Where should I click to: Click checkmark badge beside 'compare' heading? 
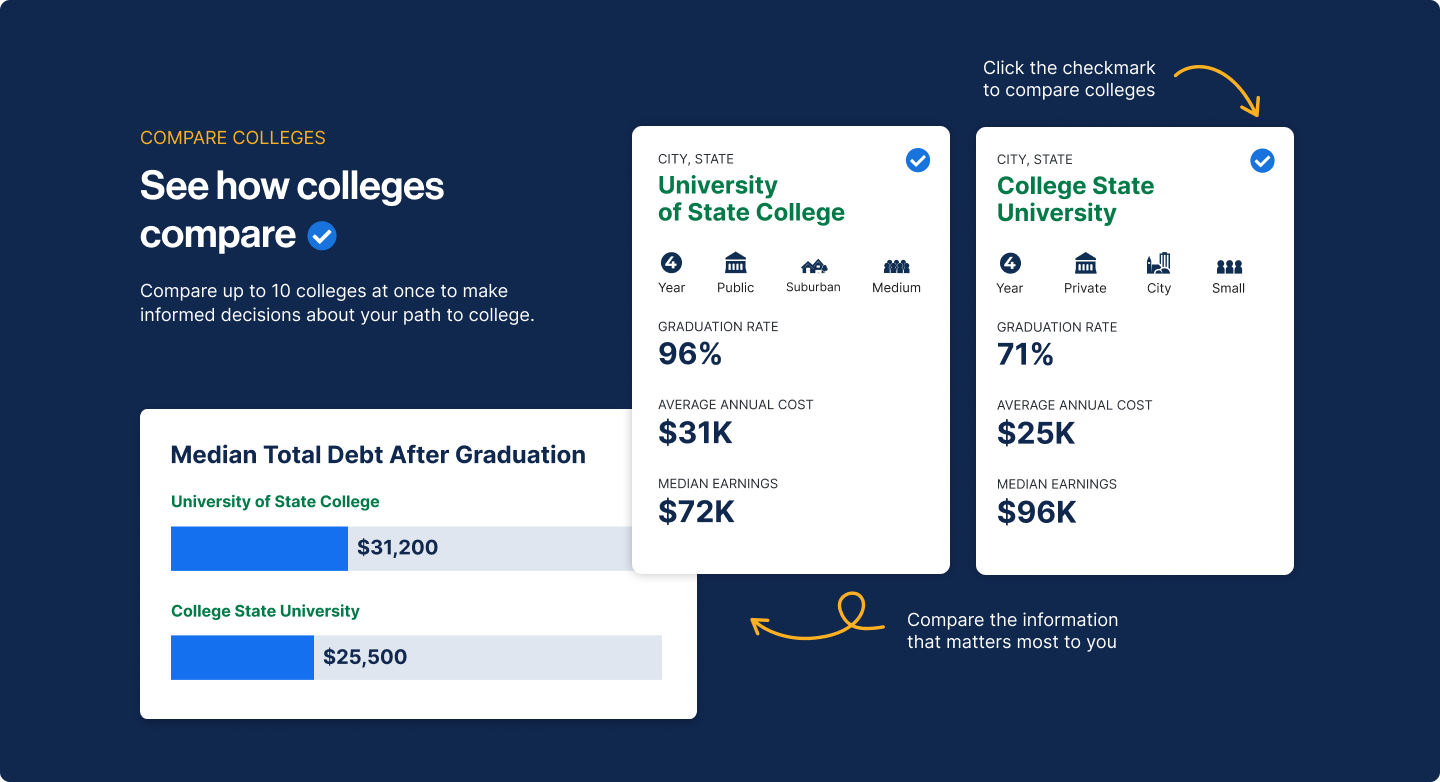coord(322,236)
